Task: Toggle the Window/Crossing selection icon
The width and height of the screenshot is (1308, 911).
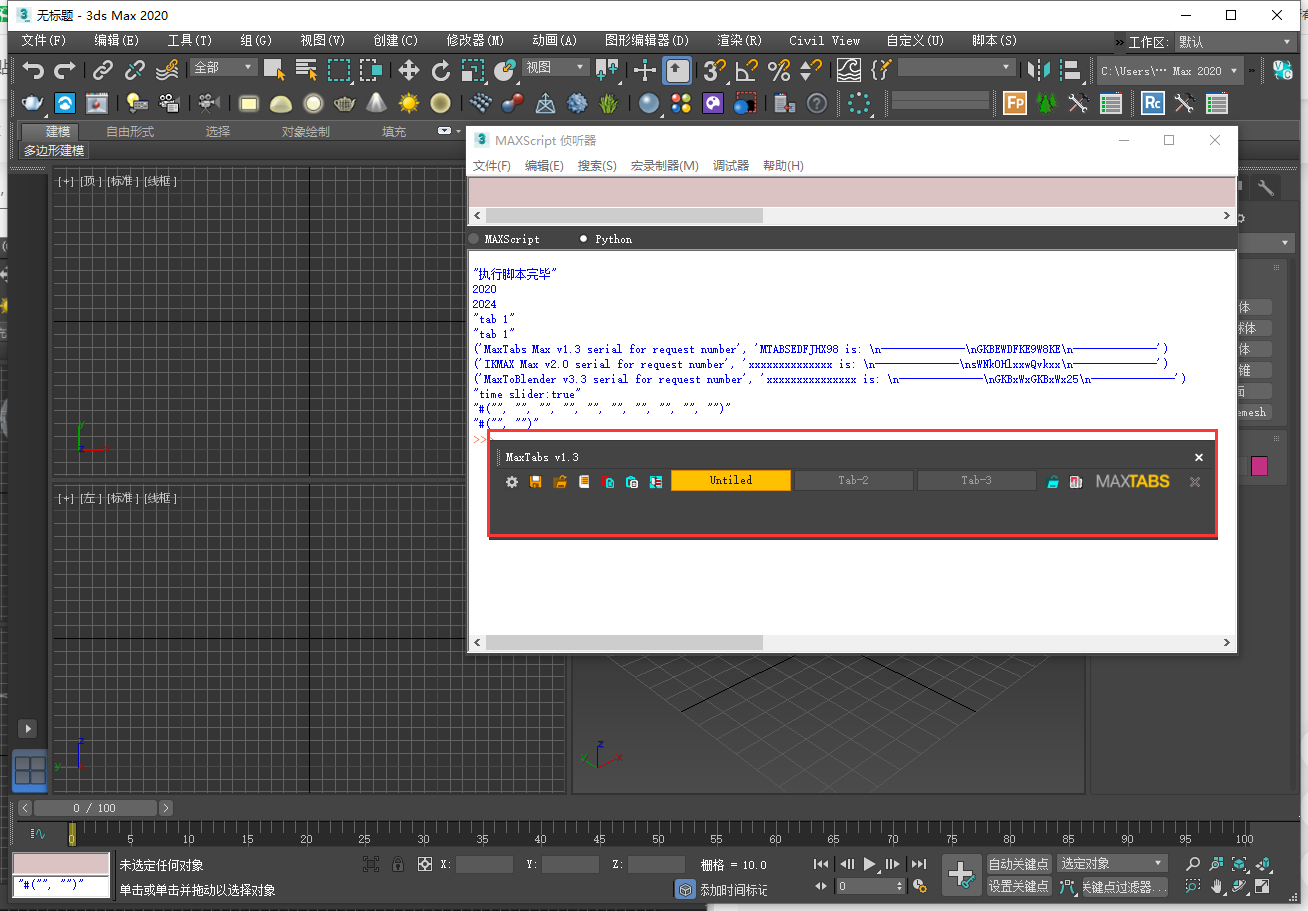Action: click(371, 69)
